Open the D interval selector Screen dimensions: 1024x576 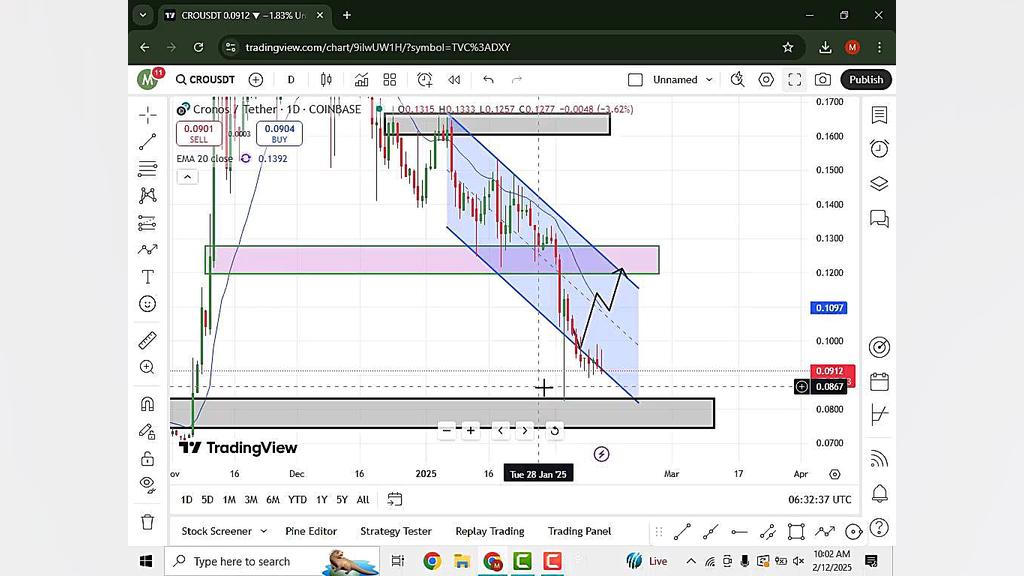(x=291, y=80)
